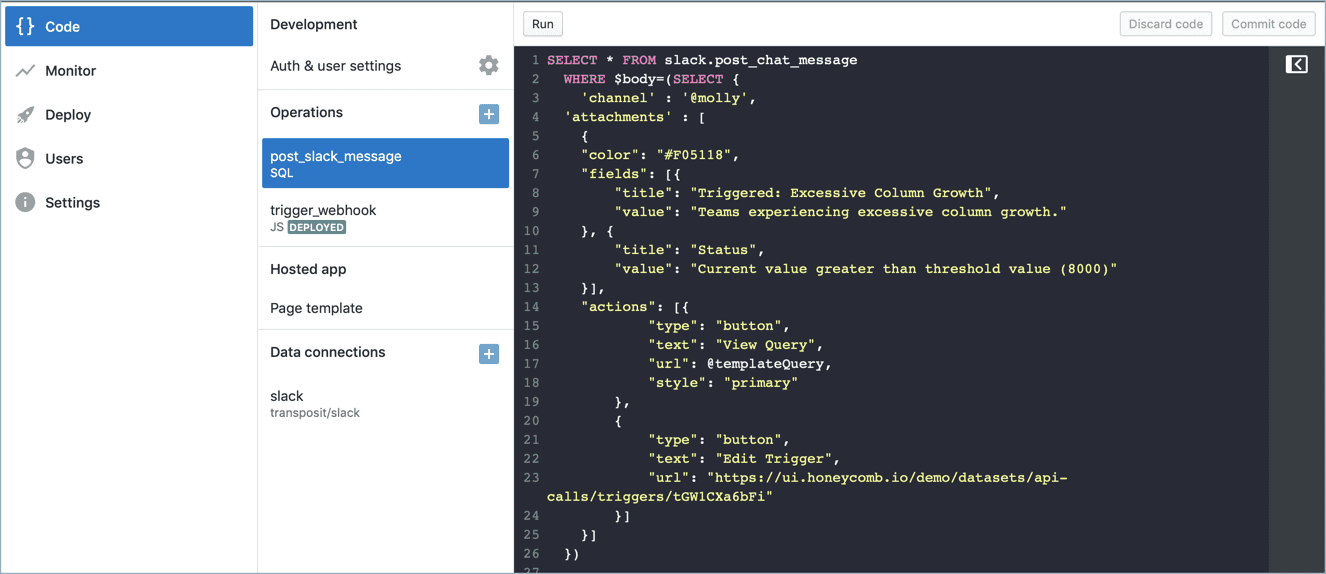Collapse the editor side panel arrow
The width and height of the screenshot is (1326, 574).
[x=1296, y=65]
